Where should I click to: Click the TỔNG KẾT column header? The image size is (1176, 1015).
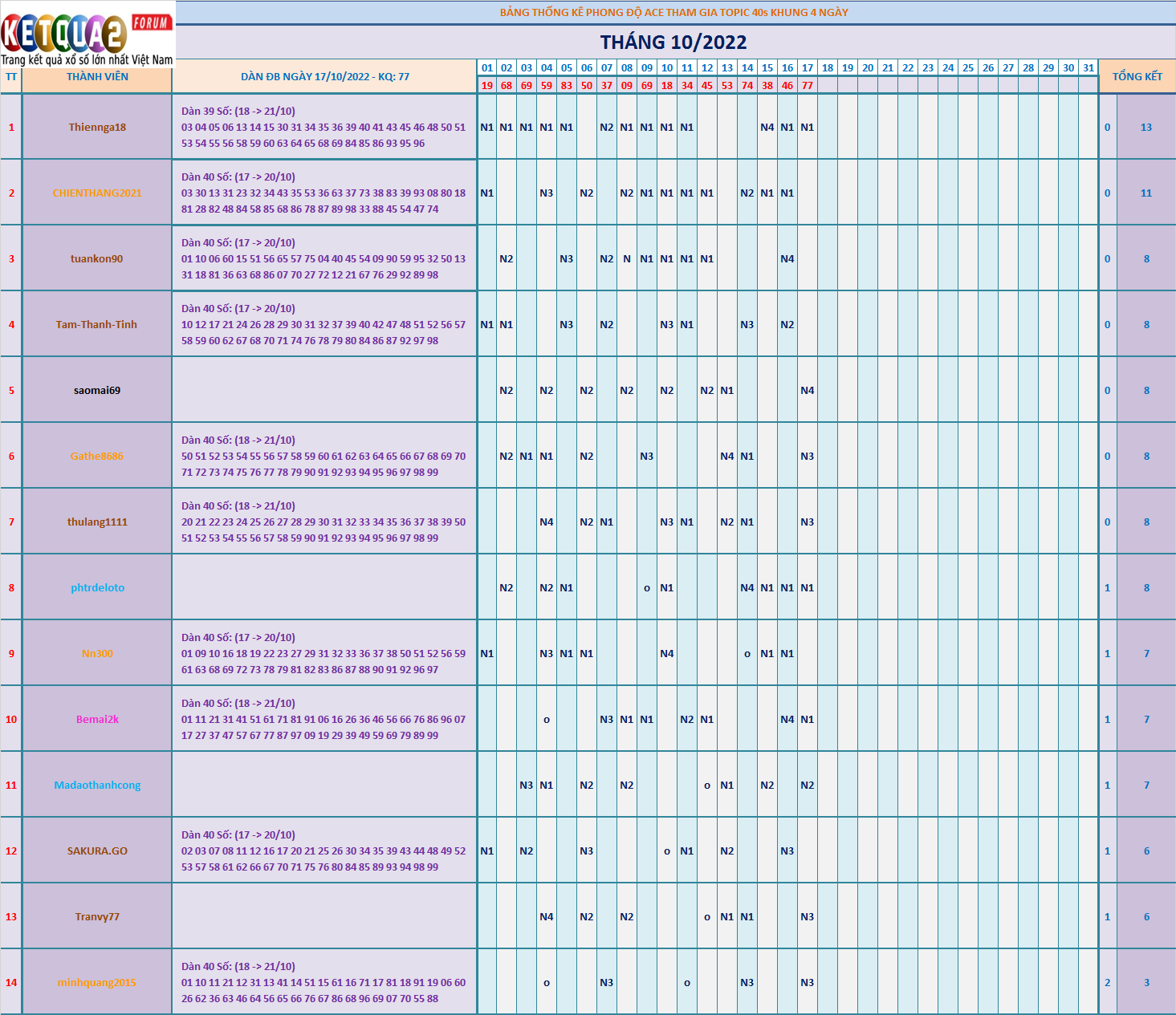(1137, 76)
